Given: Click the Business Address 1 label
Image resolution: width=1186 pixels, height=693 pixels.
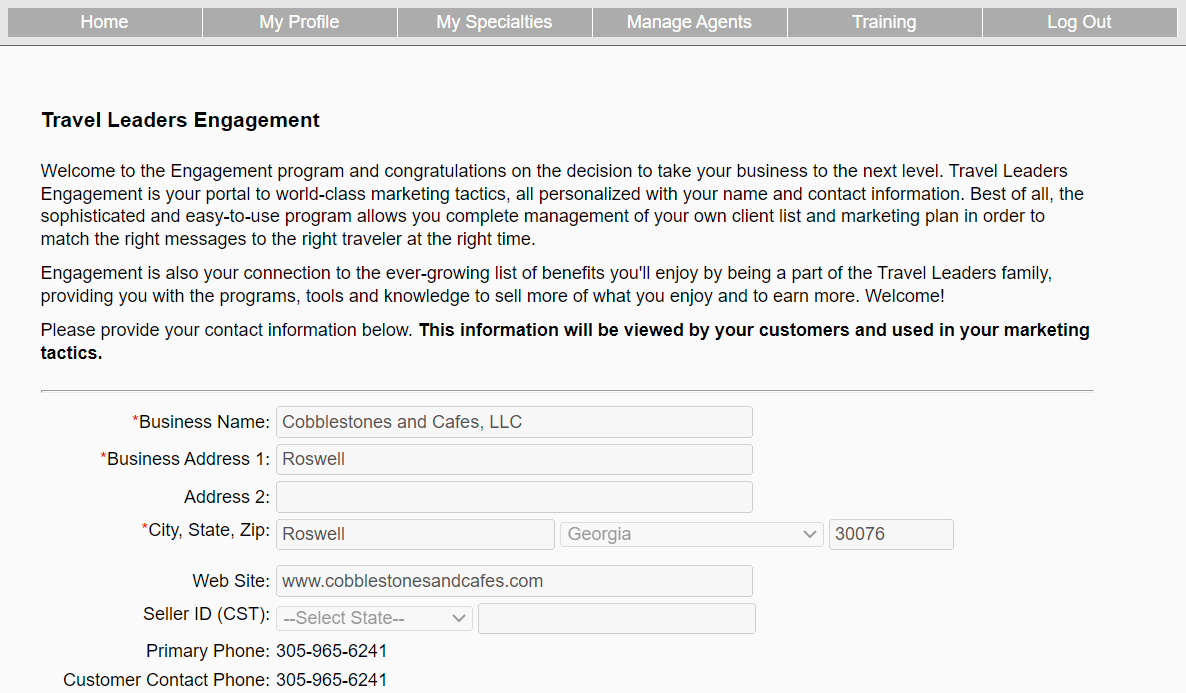Looking at the screenshot, I should [185, 459].
